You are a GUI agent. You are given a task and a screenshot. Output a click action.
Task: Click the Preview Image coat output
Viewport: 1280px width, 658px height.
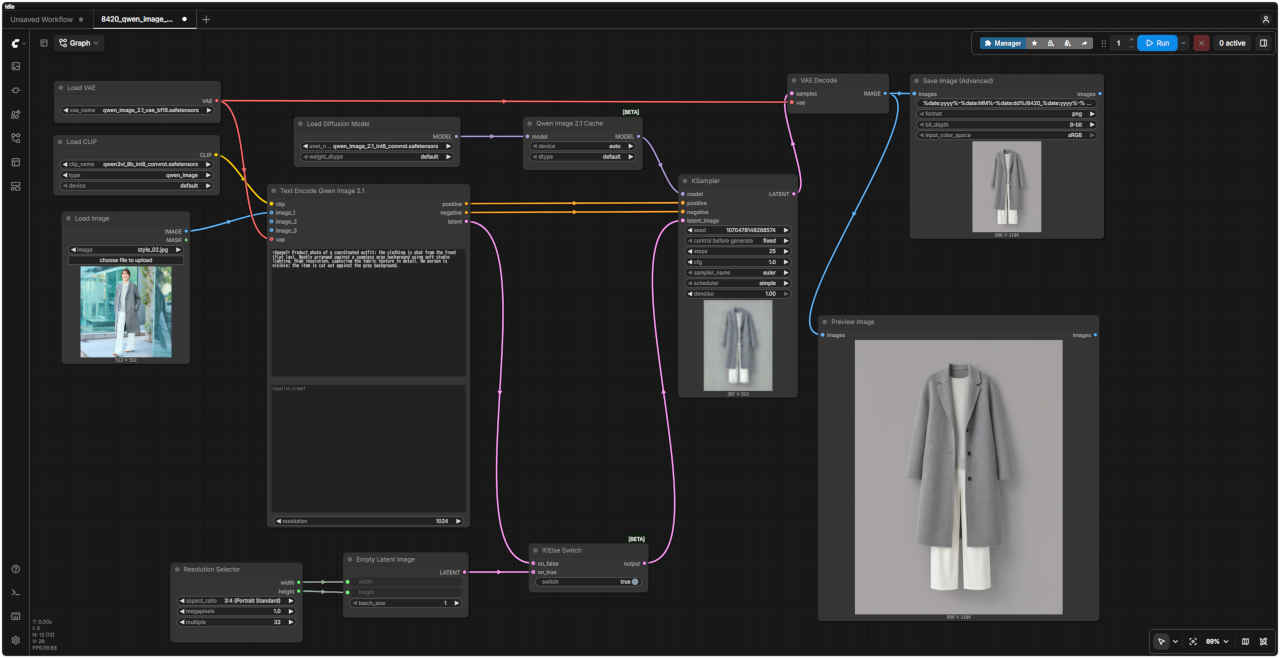pyautogui.click(x=958, y=477)
